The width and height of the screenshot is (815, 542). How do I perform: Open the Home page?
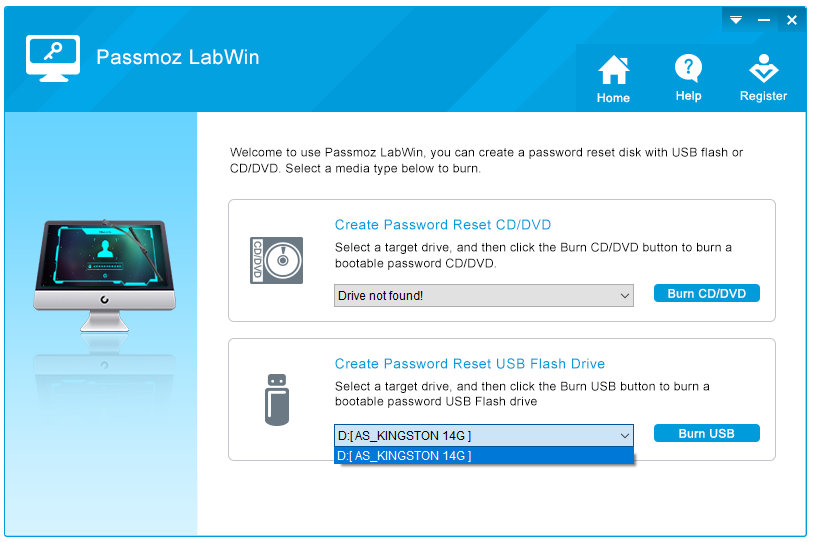613,78
